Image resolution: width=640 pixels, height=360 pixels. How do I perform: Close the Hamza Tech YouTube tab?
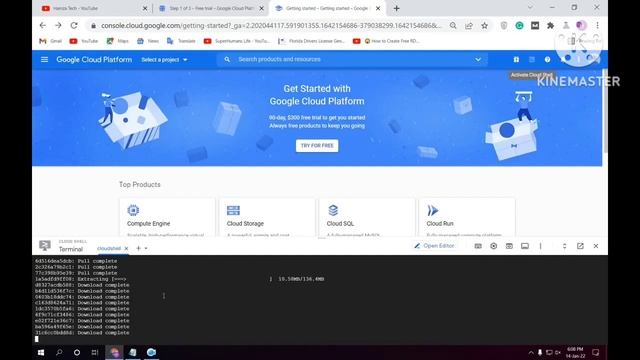pyautogui.click(x=145, y=8)
